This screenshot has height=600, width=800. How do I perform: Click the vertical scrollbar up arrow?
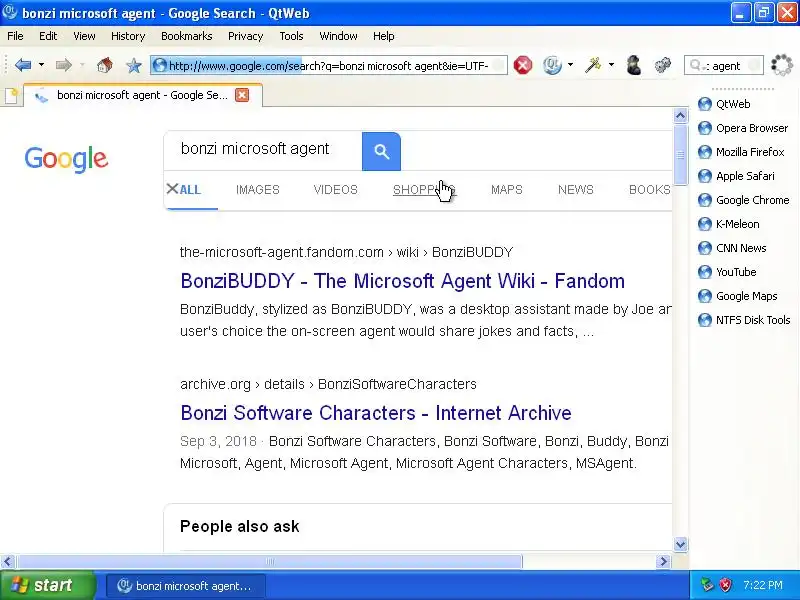tap(680, 116)
